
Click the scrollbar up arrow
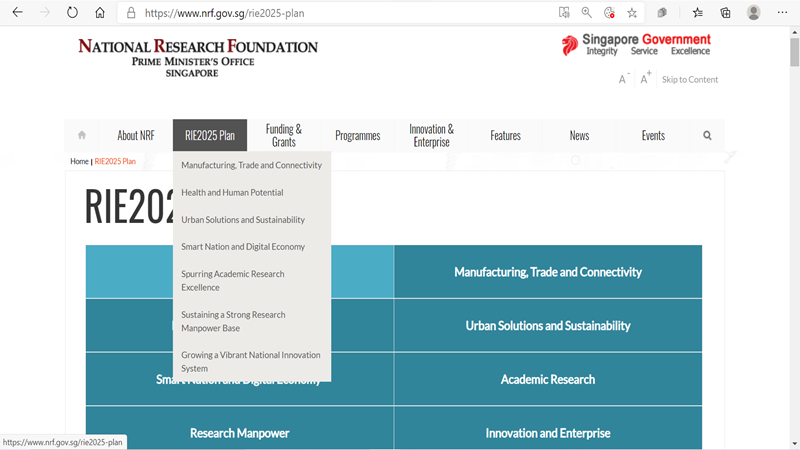pyautogui.click(x=794, y=32)
